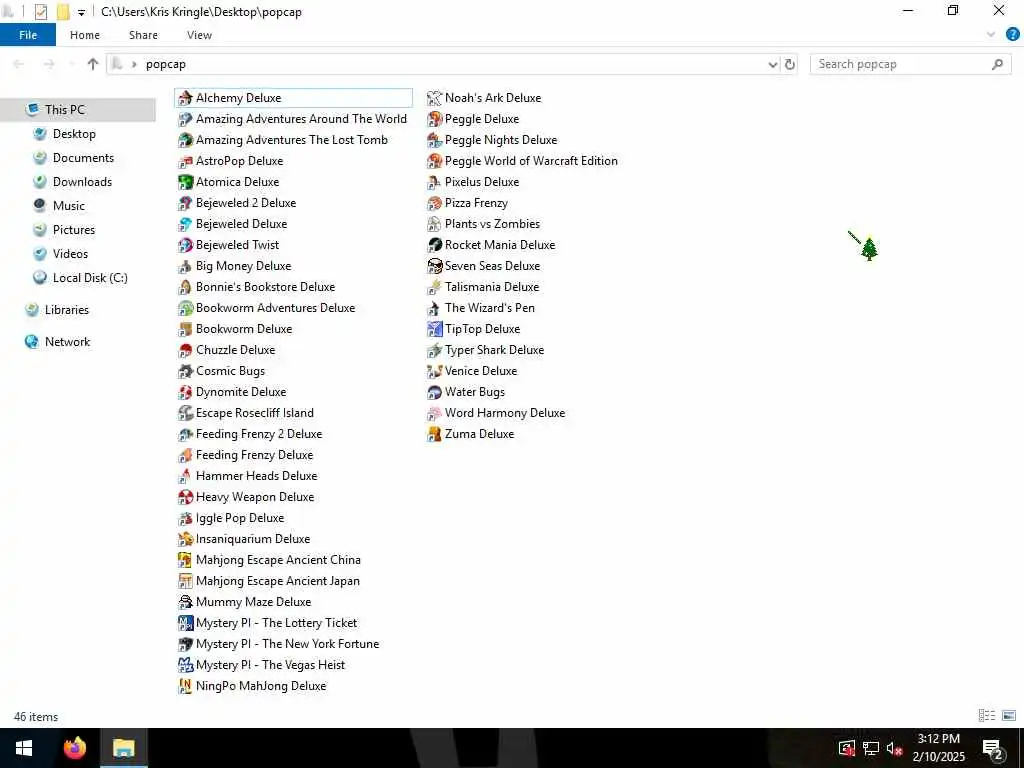1024x768 pixels.
Task: Click the Chuzzle Deluxe shortcut icon
Action: (185, 351)
